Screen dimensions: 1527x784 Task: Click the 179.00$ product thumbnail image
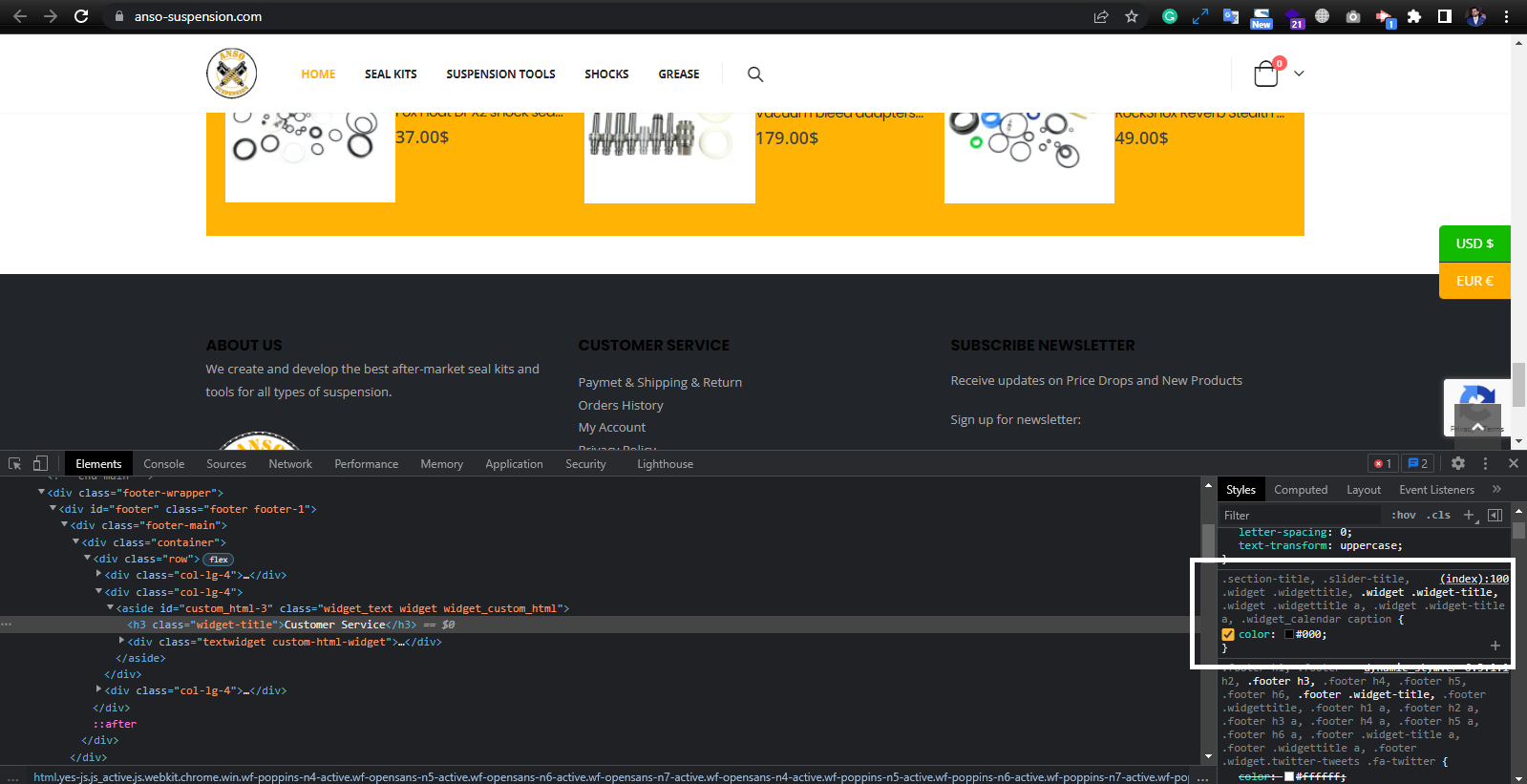[x=669, y=158]
